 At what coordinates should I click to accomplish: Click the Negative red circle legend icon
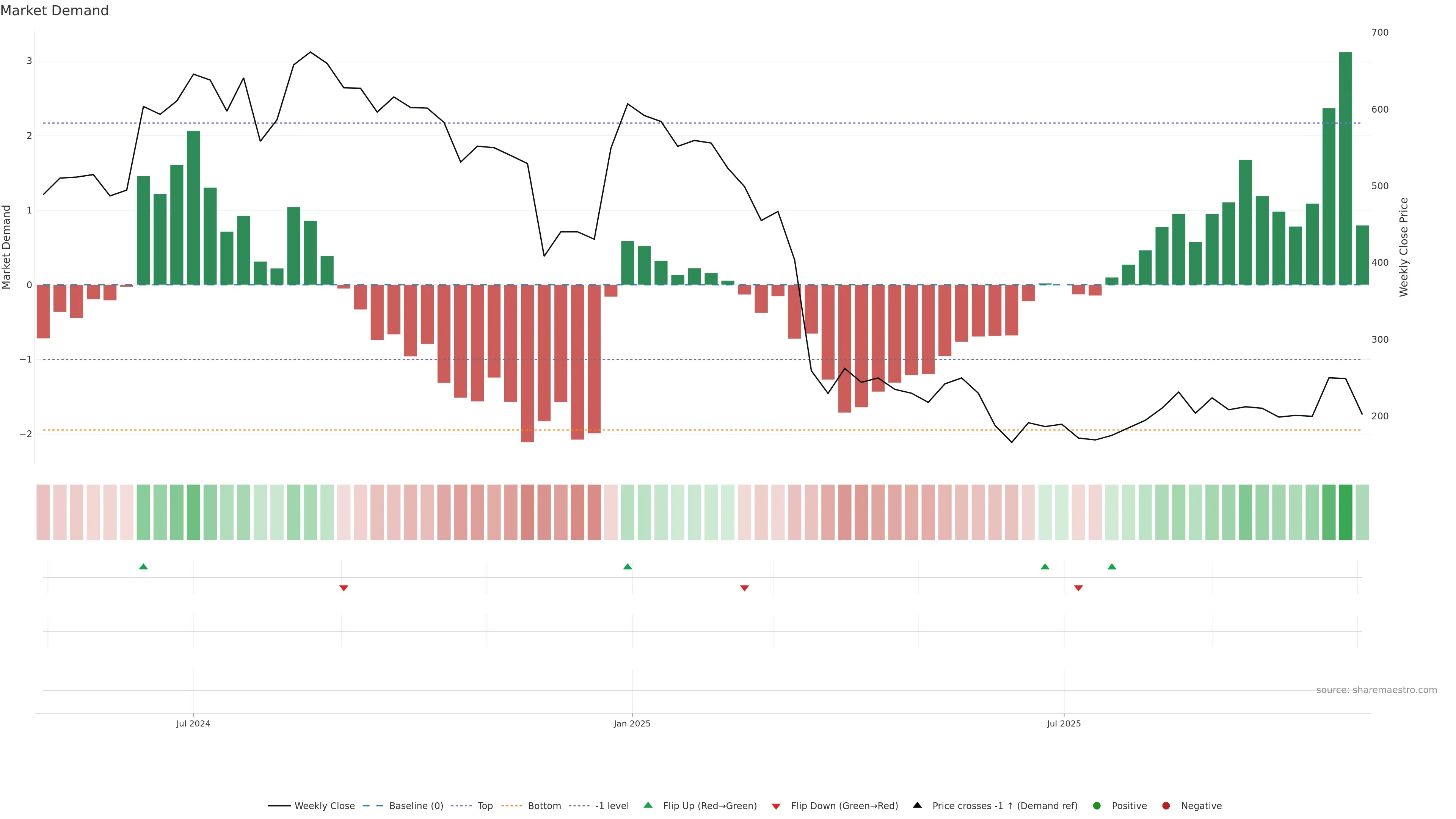pos(1166,806)
